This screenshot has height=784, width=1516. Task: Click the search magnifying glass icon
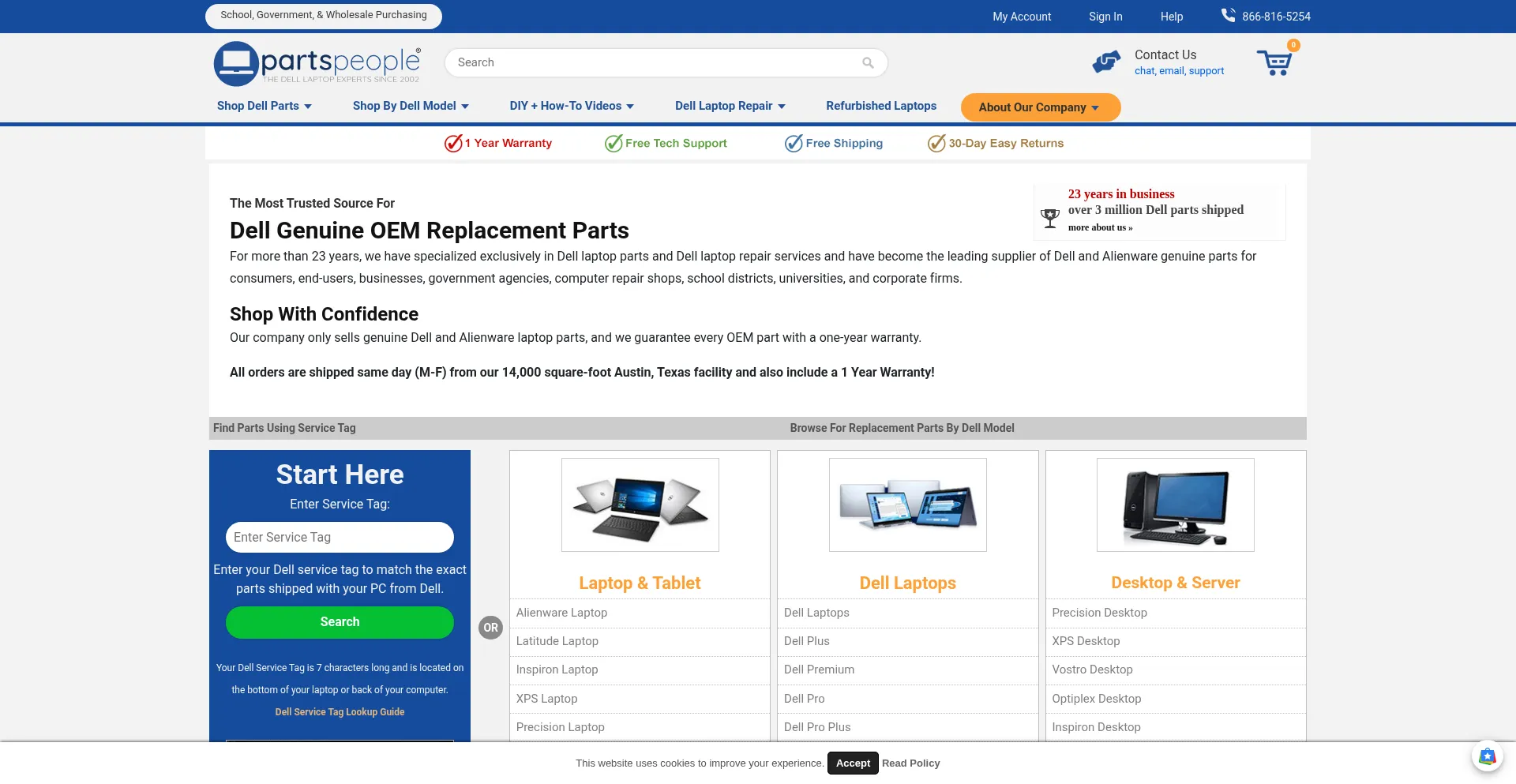point(867,62)
